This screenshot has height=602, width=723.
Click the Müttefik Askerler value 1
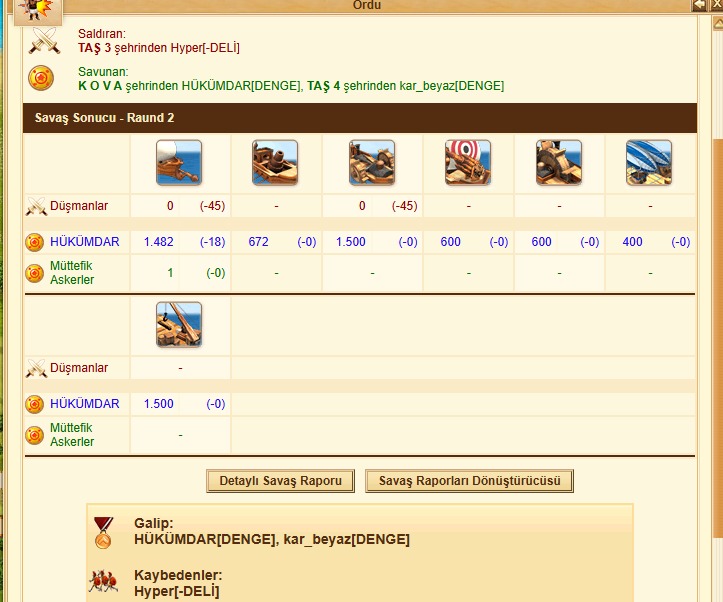coord(170,273)
